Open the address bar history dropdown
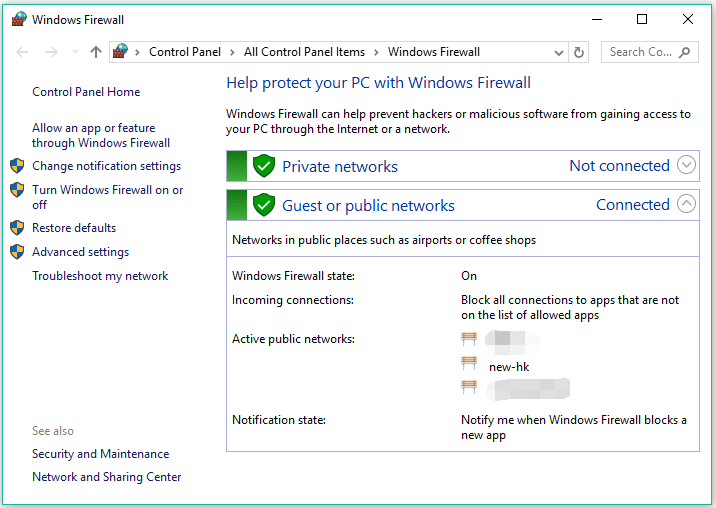This screenshot has height=508, width=716. click(558, 53)
